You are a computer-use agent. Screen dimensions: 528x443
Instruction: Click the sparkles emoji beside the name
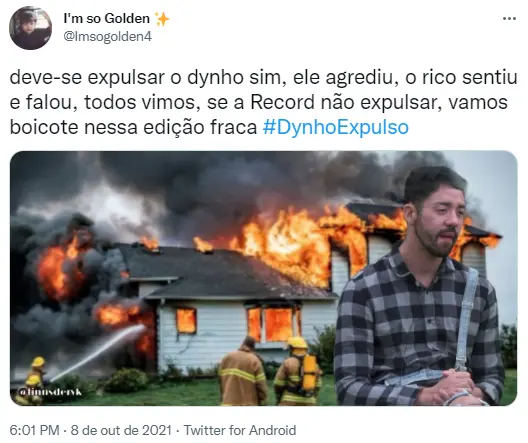click(162, 19)
